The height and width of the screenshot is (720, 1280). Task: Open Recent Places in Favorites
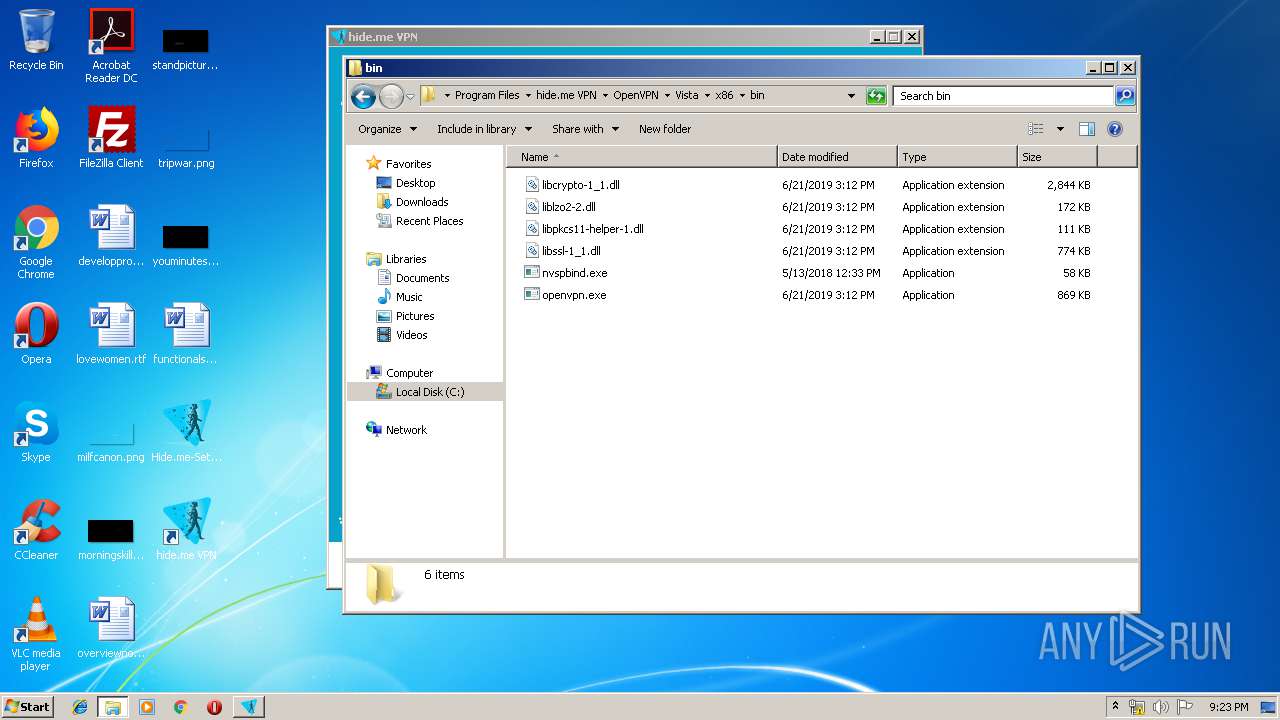[429, 221]
